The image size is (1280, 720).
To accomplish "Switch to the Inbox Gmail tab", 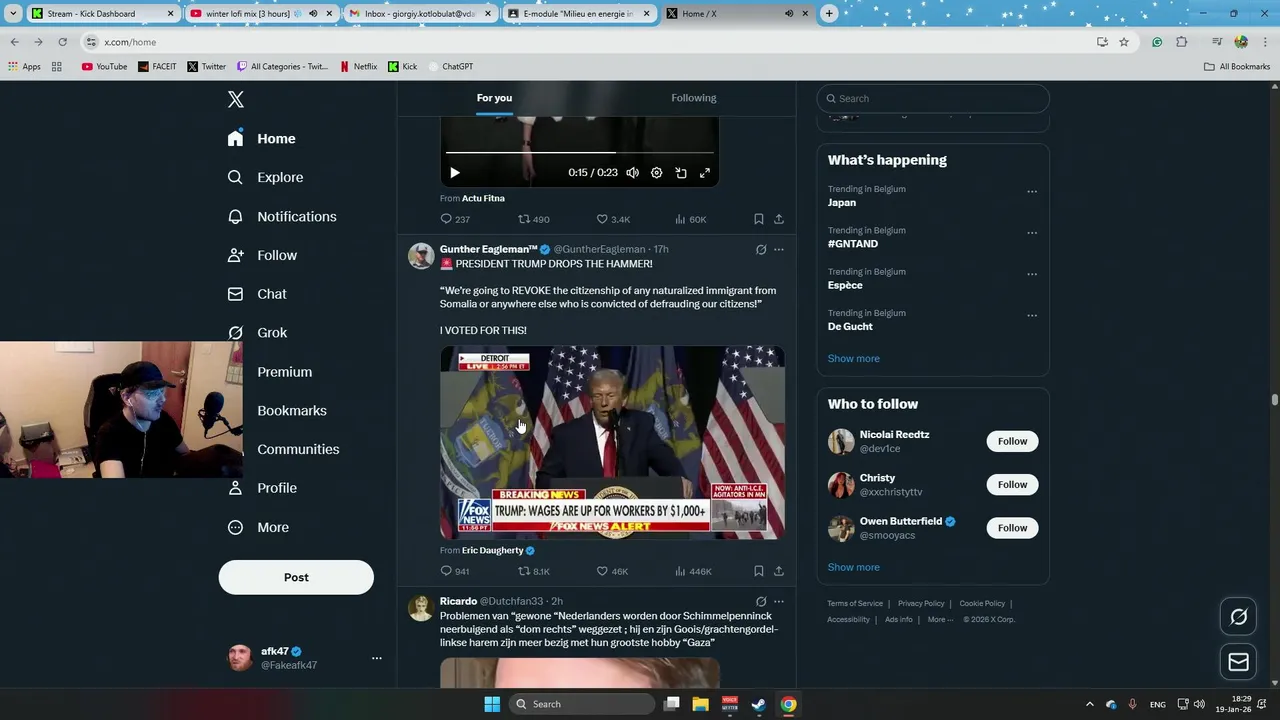I will [420, 13].
